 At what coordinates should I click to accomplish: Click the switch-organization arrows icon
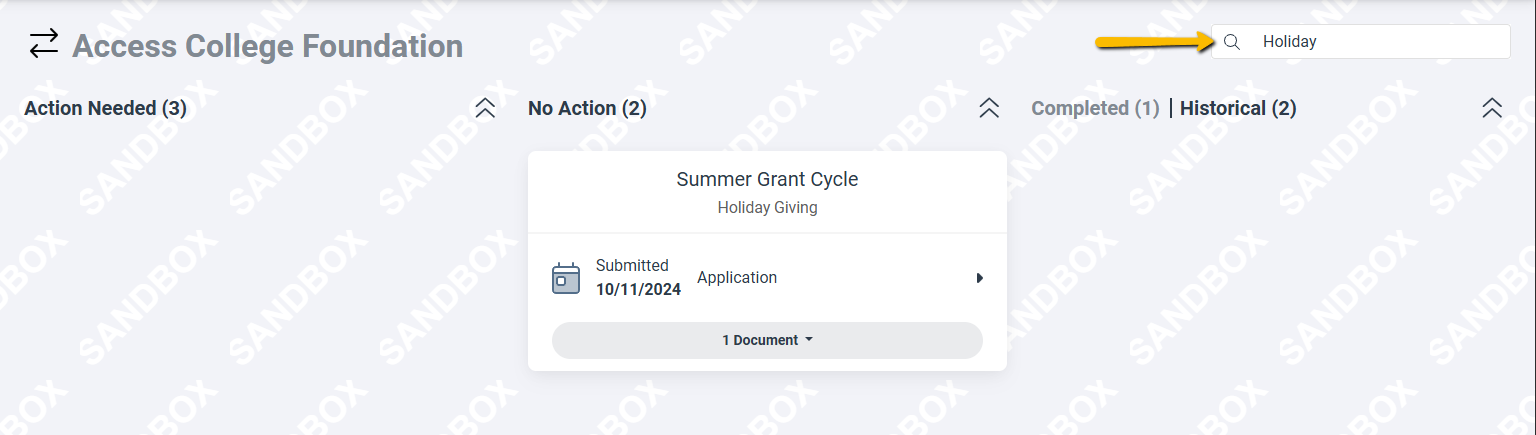(43, 44)
